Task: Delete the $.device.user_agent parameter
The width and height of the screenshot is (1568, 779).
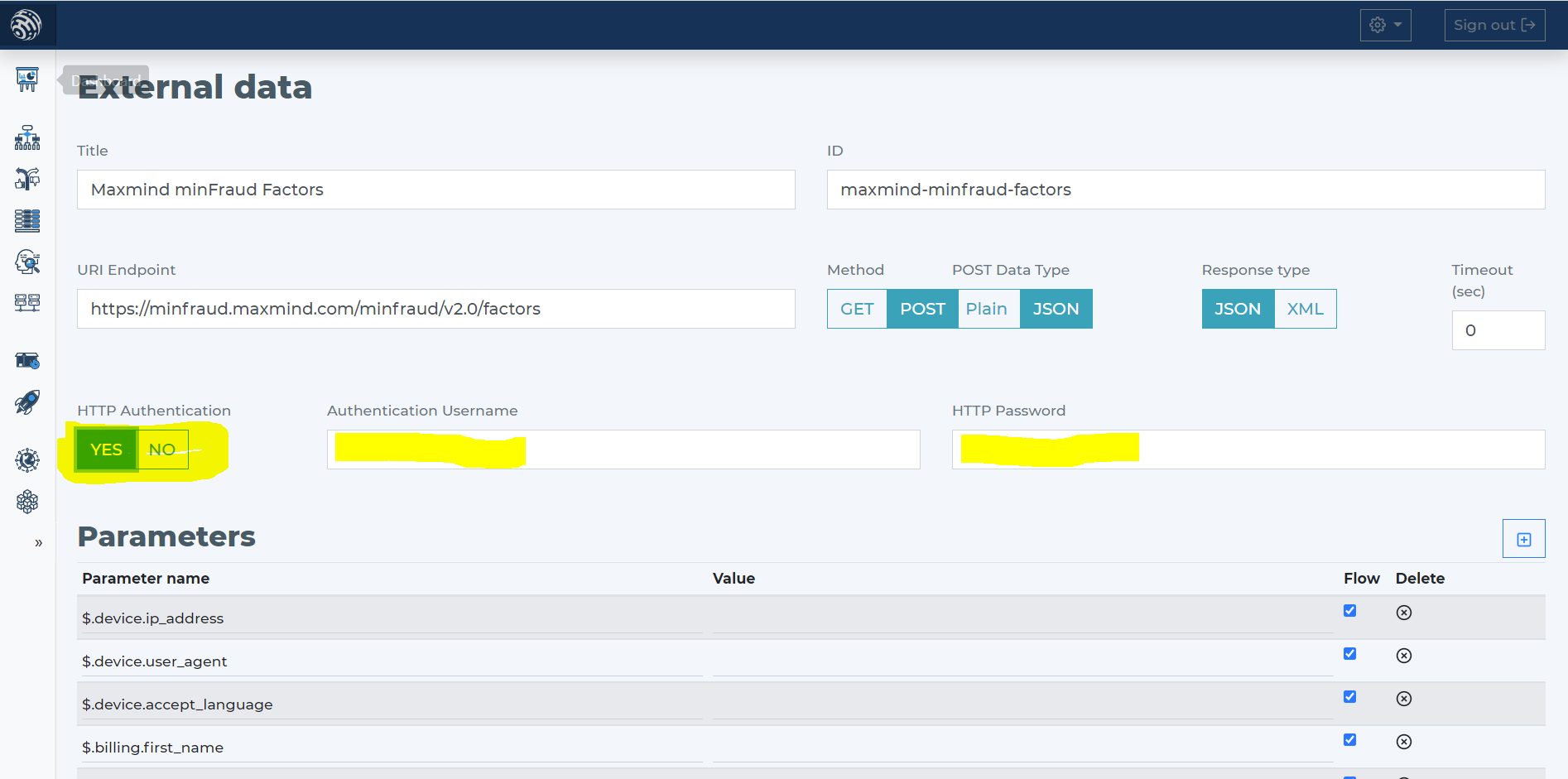Action: (1404, 656)
